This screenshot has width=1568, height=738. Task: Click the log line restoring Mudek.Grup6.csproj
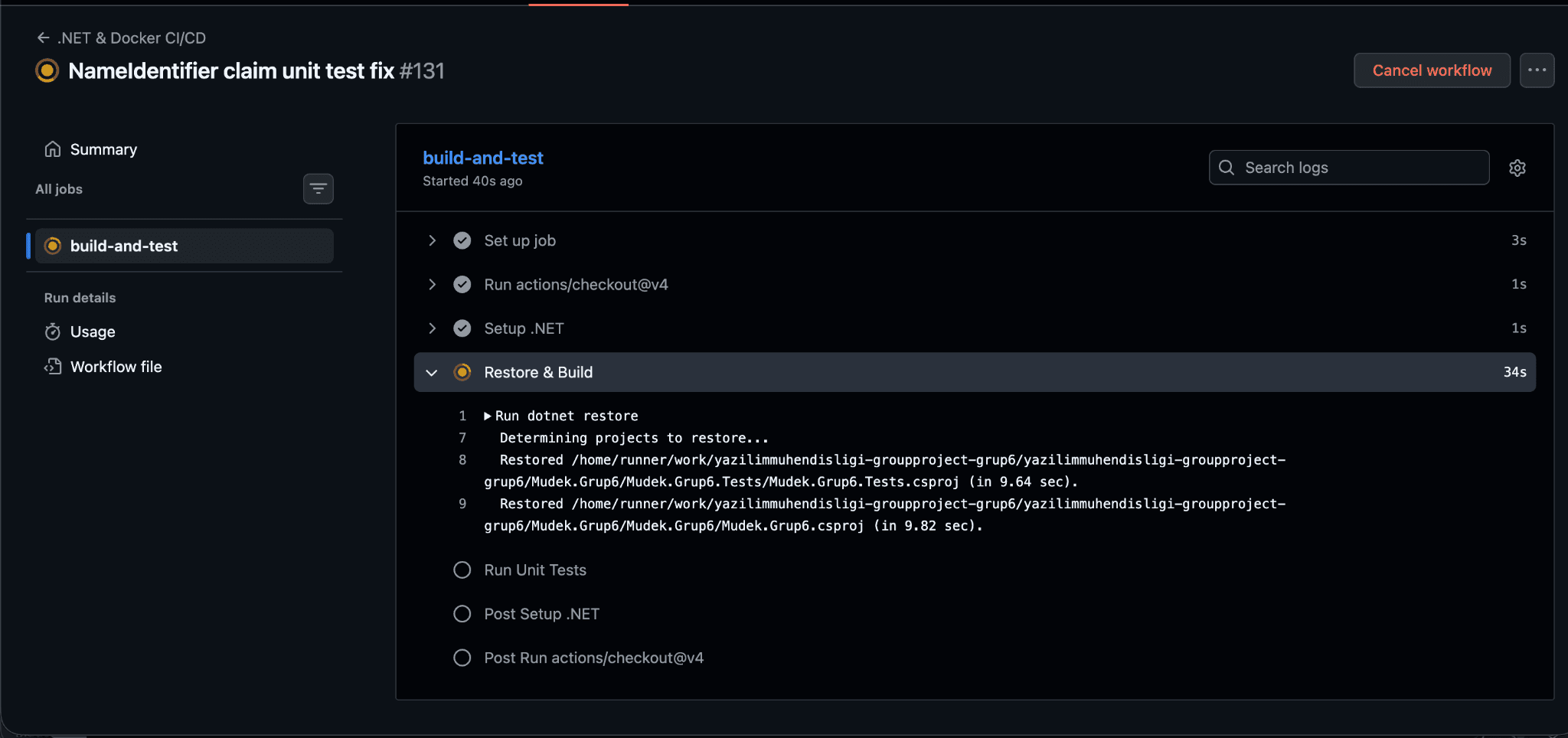(885, 514)
